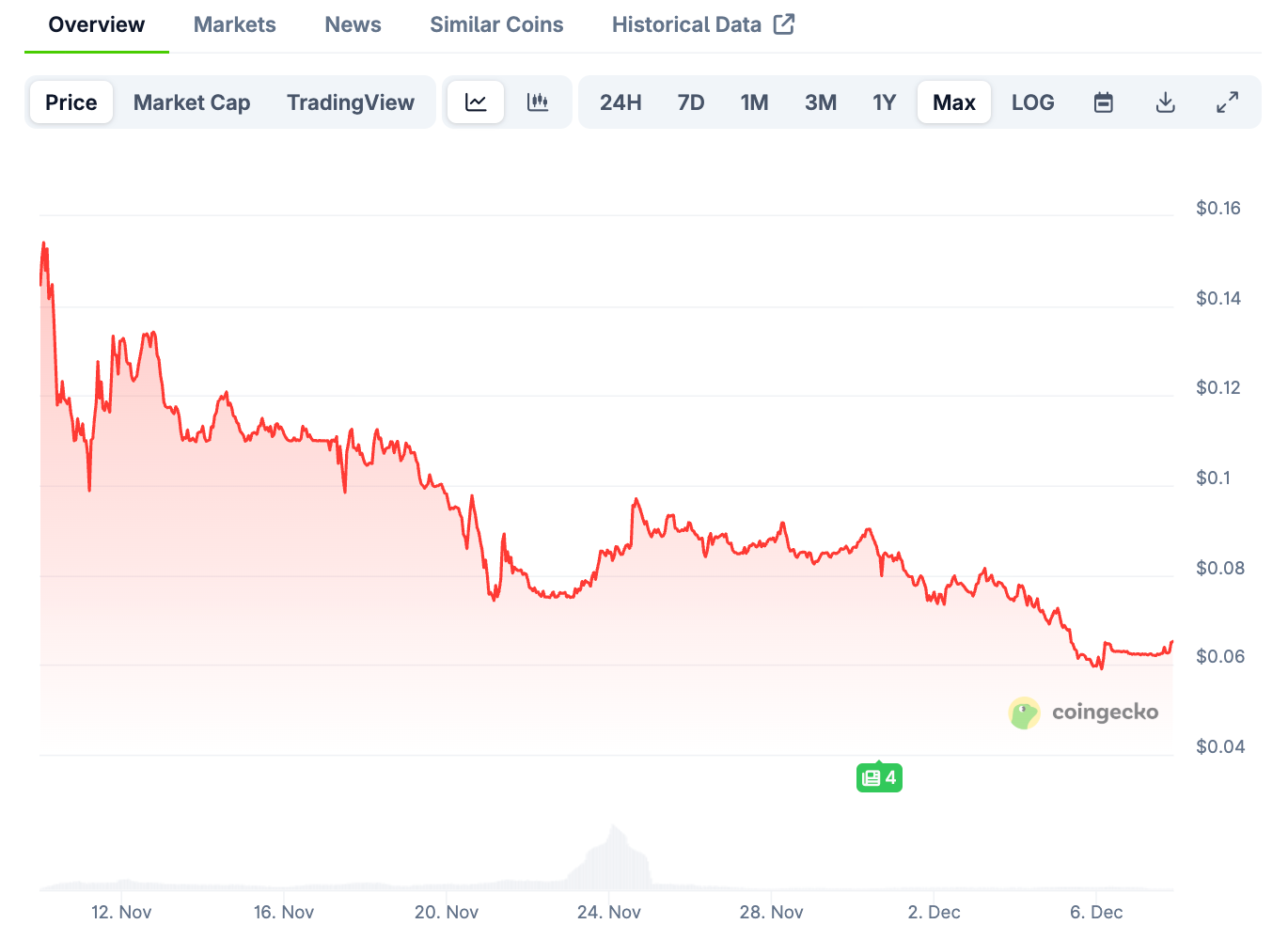
Task: Open the Markets tab
Action: point(235,24)
